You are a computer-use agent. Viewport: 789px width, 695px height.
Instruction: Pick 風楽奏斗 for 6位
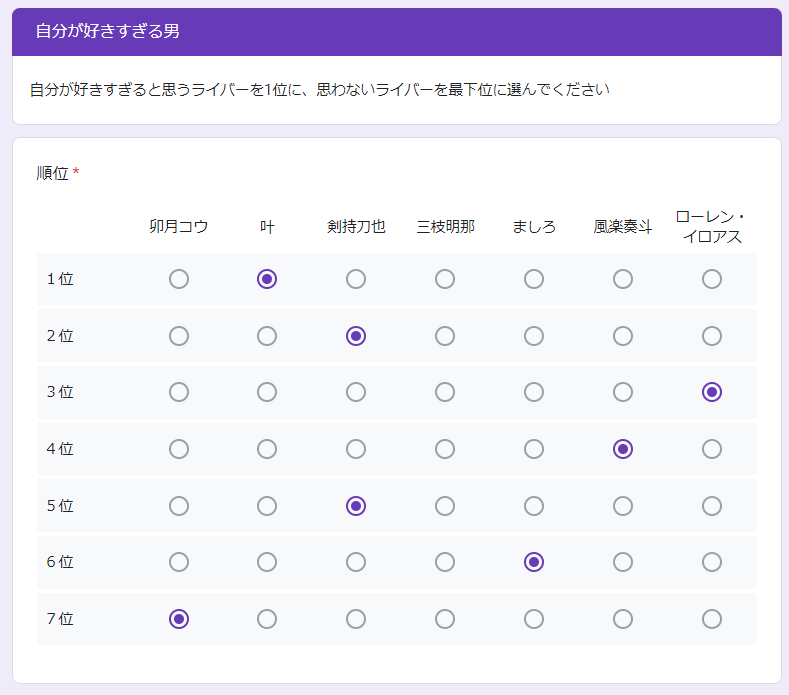[623, 562]
